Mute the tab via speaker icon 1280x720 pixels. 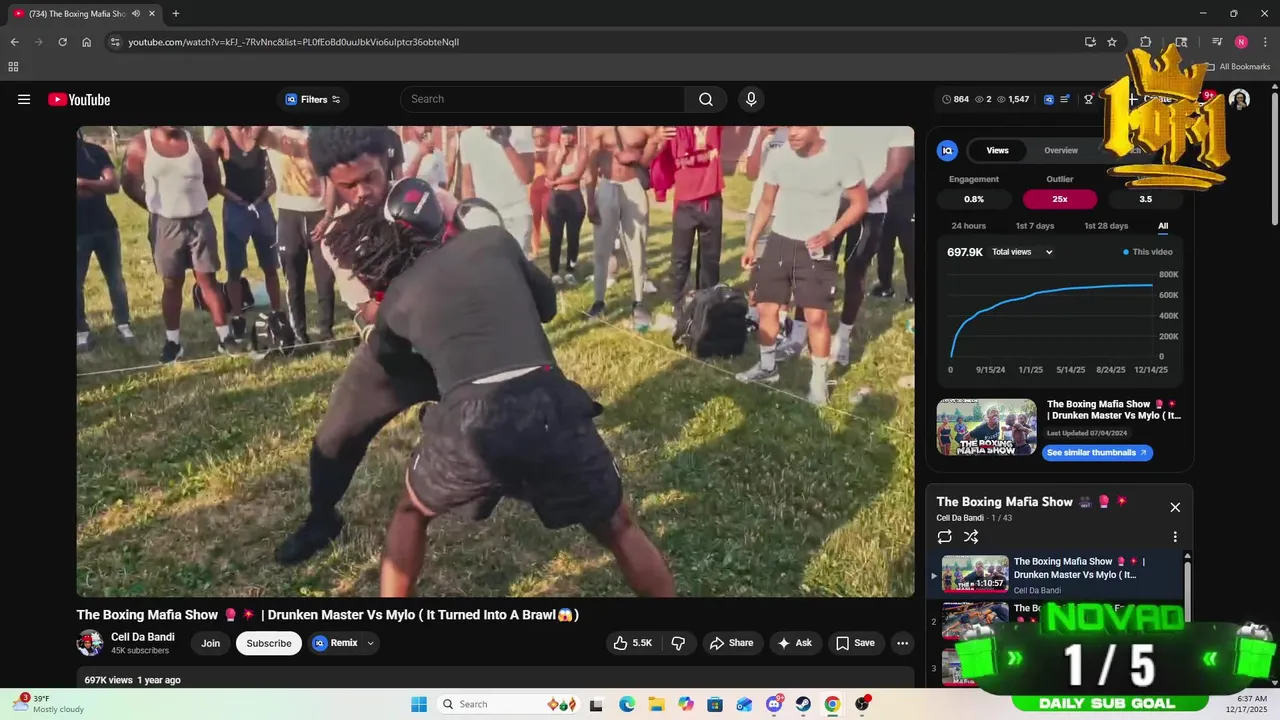[136, 14]
